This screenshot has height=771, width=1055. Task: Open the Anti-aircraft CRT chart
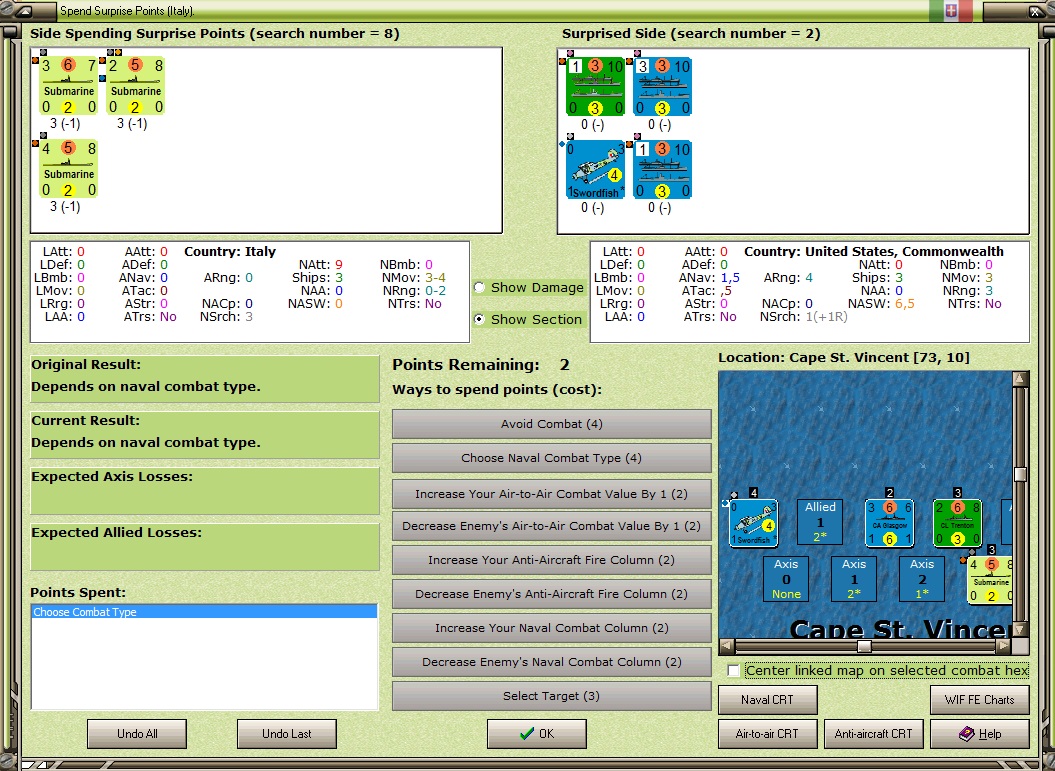pyautogui.click(x=873, y=734)
